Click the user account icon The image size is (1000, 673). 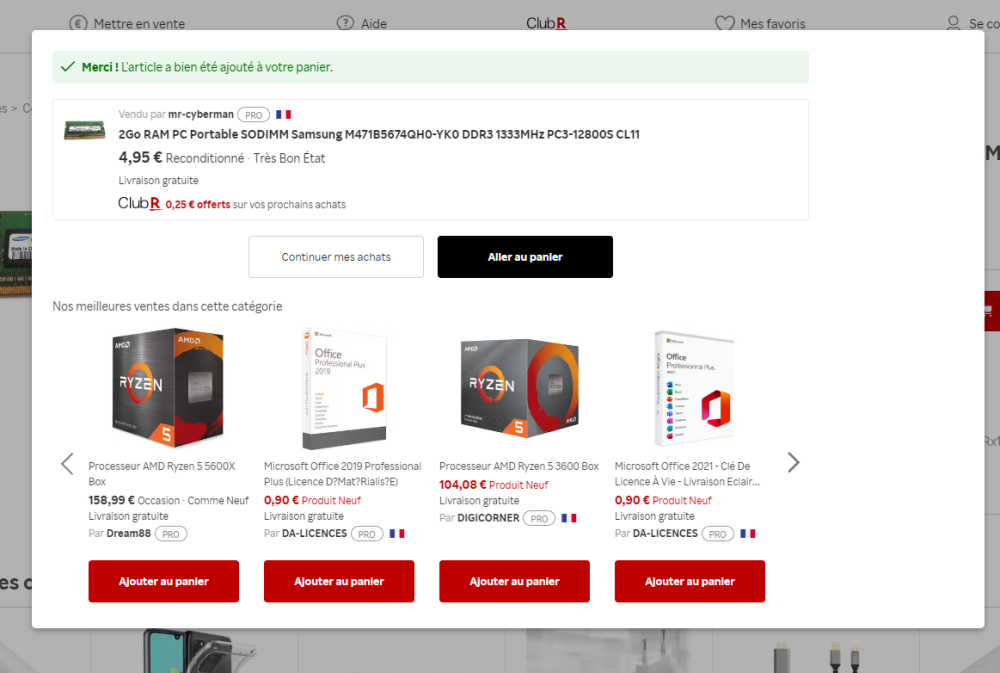(953, 24)
